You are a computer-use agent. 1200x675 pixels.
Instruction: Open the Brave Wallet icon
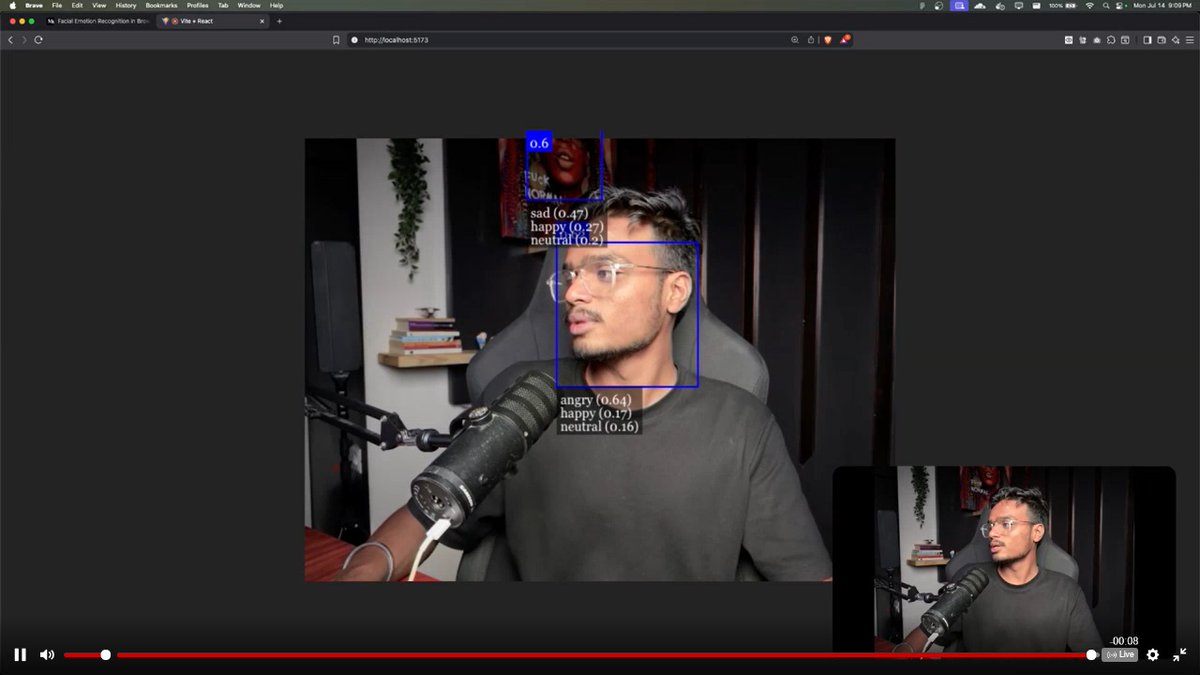[1162, 40]
